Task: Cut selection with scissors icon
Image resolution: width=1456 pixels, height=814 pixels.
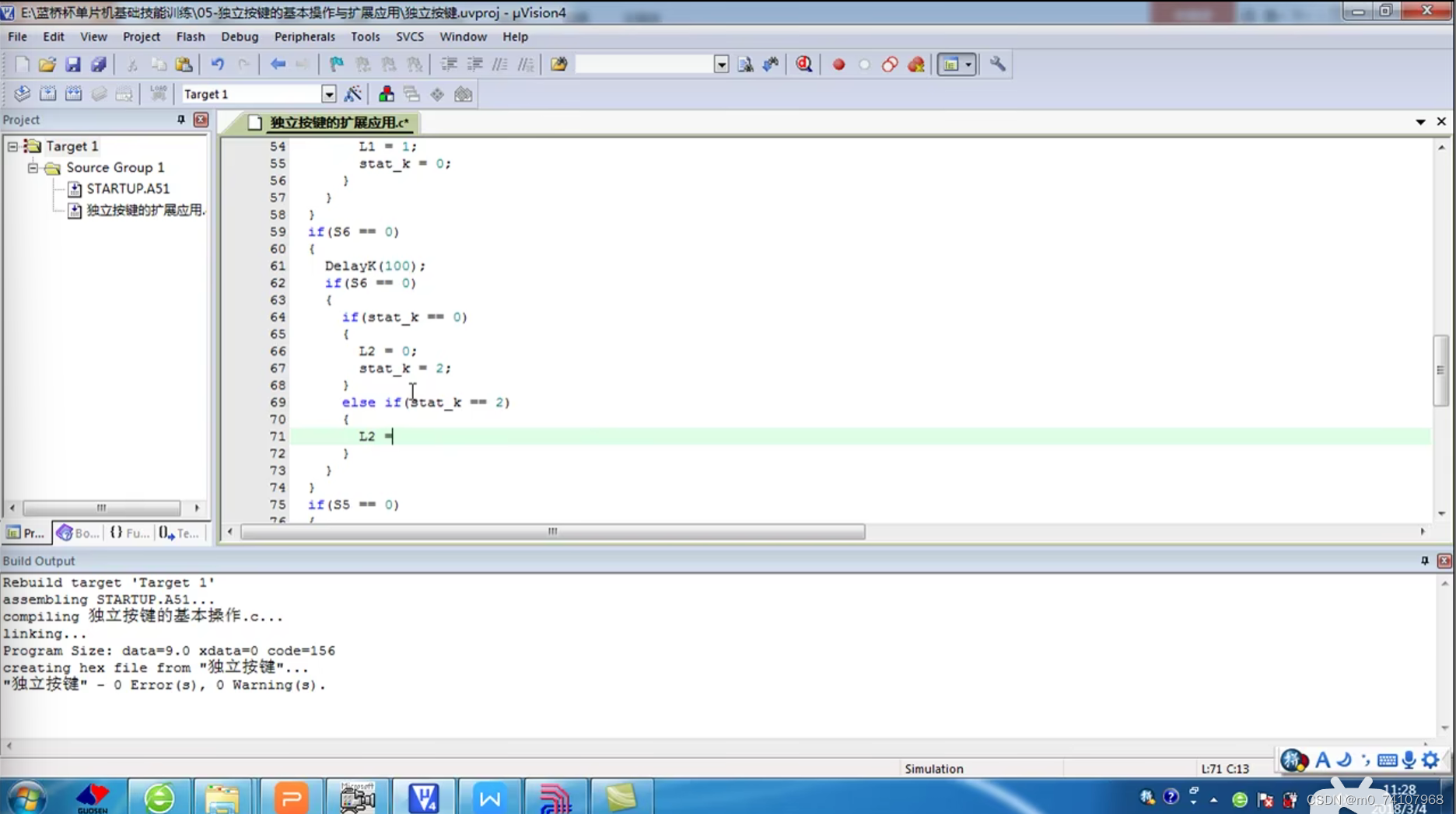Action: [132, 65]
